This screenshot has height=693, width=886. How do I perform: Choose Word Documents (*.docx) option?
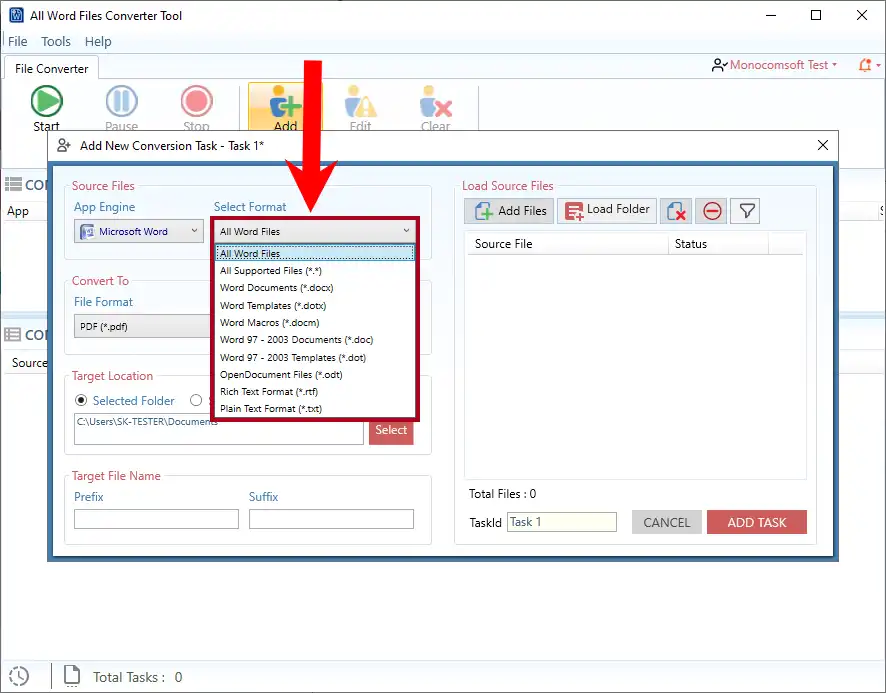pyautogui.click(x=315, y=288)
